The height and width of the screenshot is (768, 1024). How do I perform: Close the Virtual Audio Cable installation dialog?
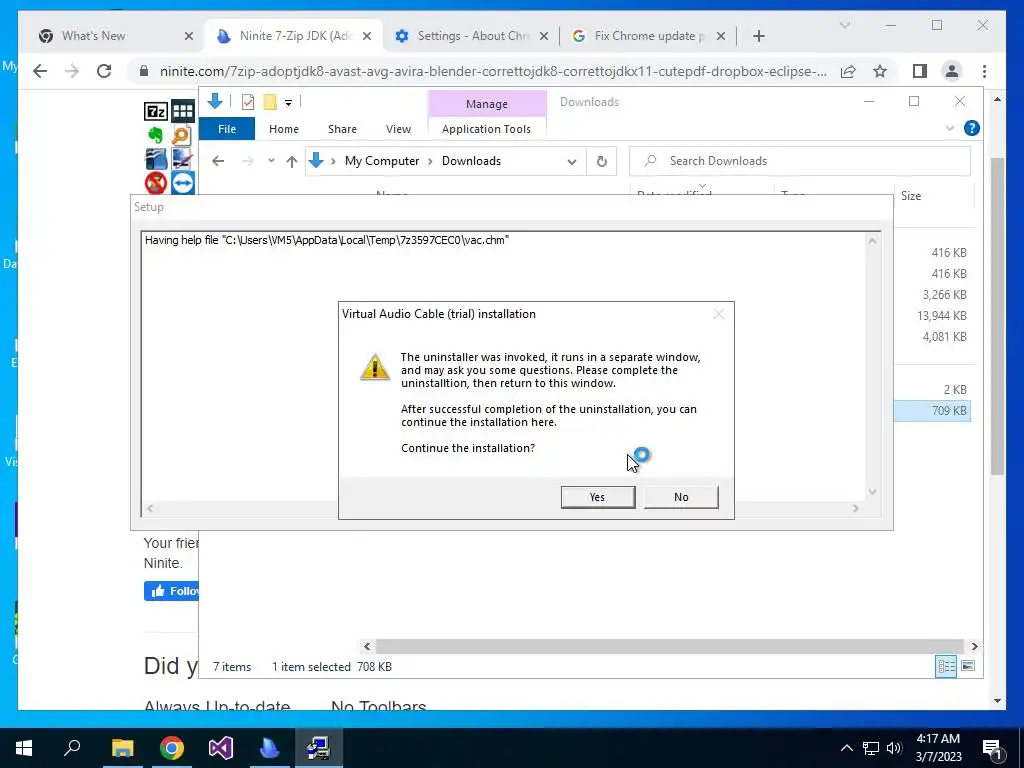718,314
